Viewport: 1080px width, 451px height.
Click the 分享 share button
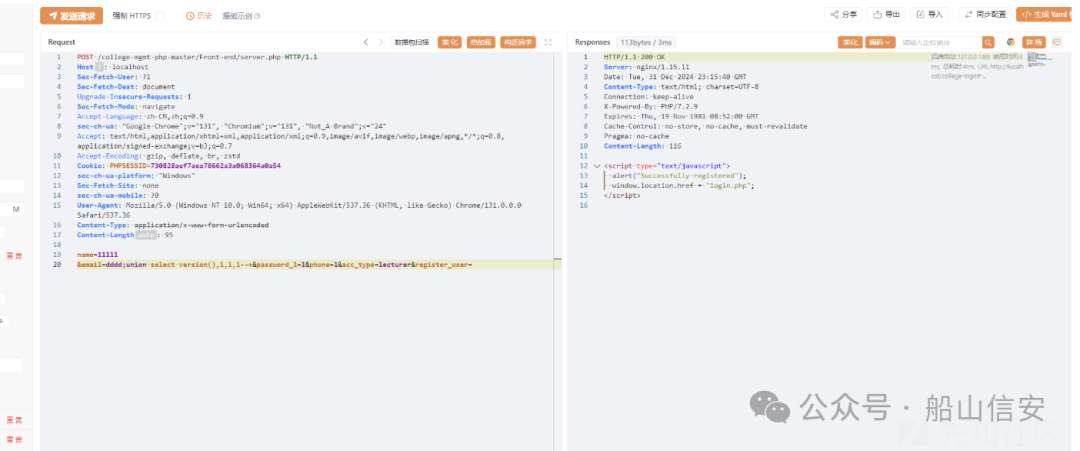(843, 14)
